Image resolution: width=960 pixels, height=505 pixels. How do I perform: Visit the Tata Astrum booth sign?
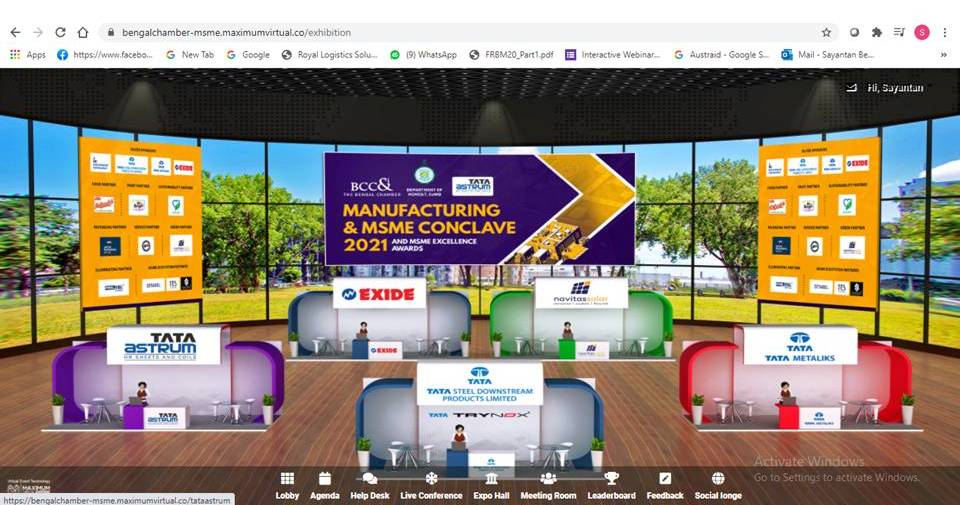tap(163, 346)
